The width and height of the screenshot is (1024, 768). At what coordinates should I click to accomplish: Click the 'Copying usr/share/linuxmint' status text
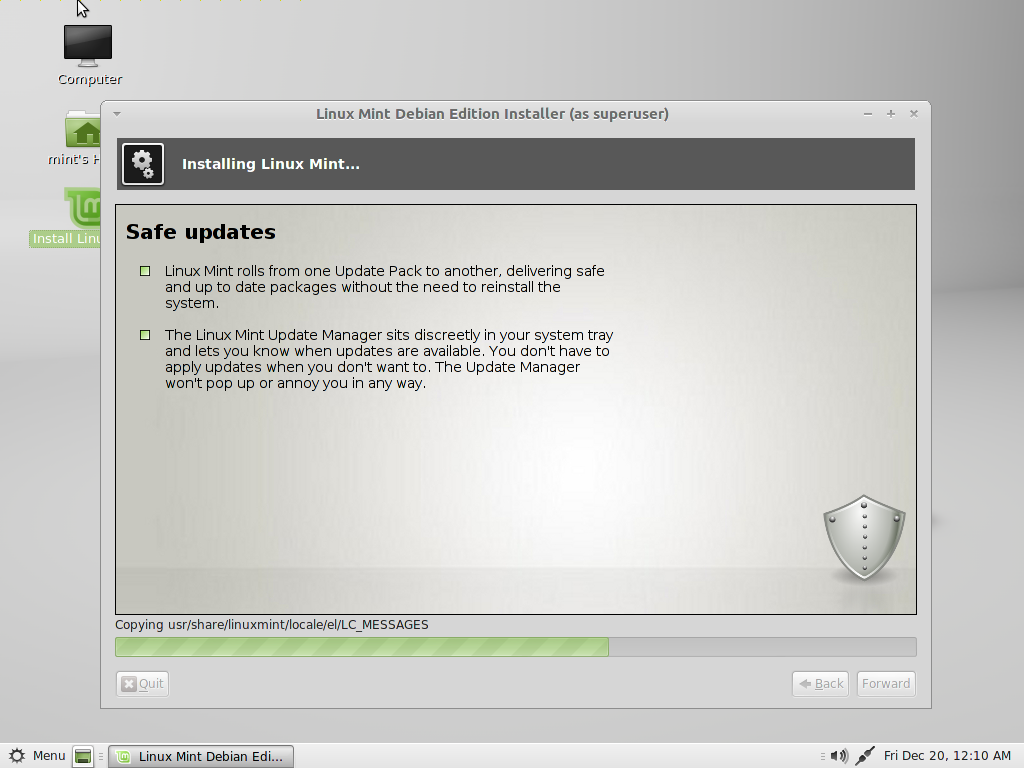272,625
